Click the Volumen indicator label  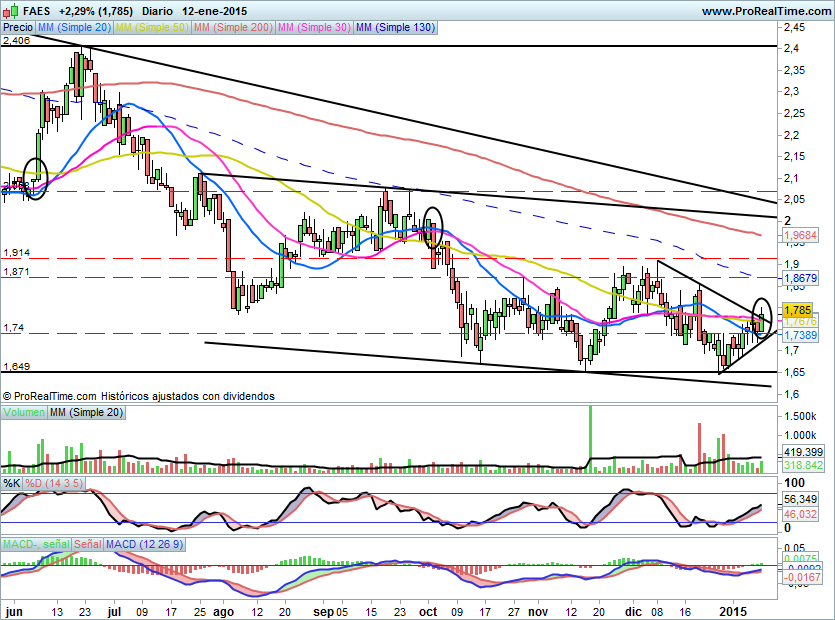tap(24, 412)
